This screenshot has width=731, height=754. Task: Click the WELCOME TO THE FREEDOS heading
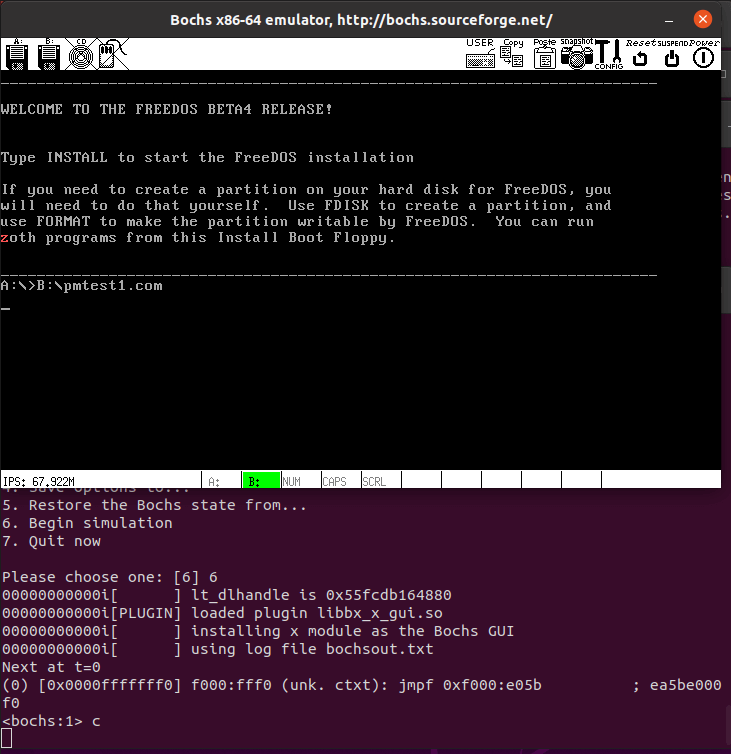[x=166, y=109]
